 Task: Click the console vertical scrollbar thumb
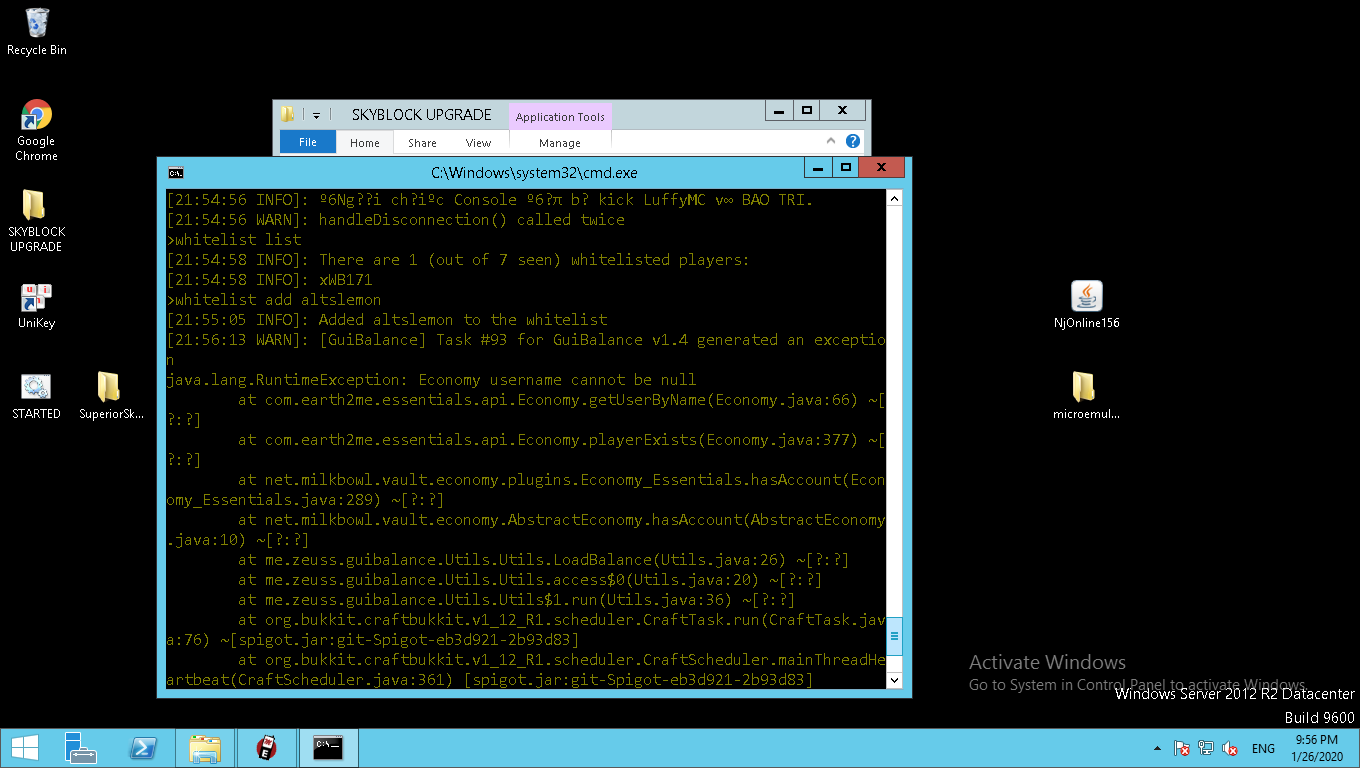coord(894,635)
